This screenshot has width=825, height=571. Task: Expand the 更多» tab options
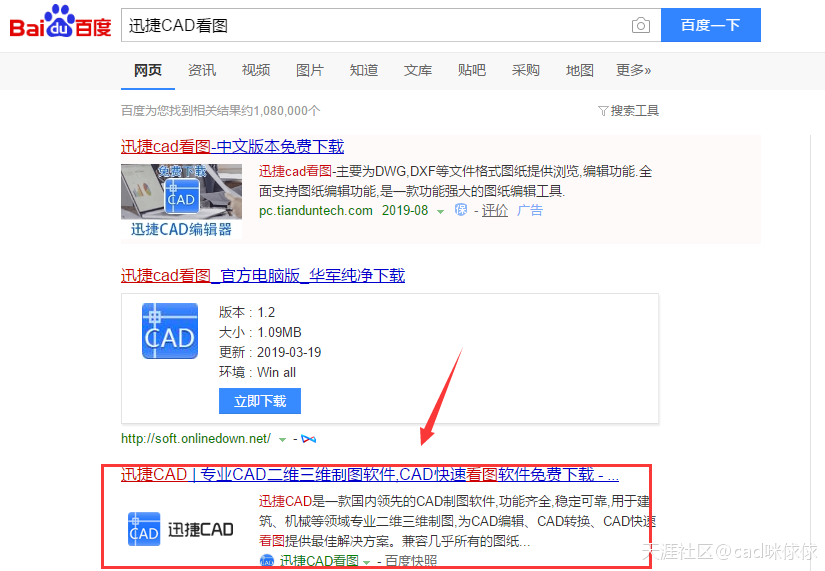tap(633, 70)
